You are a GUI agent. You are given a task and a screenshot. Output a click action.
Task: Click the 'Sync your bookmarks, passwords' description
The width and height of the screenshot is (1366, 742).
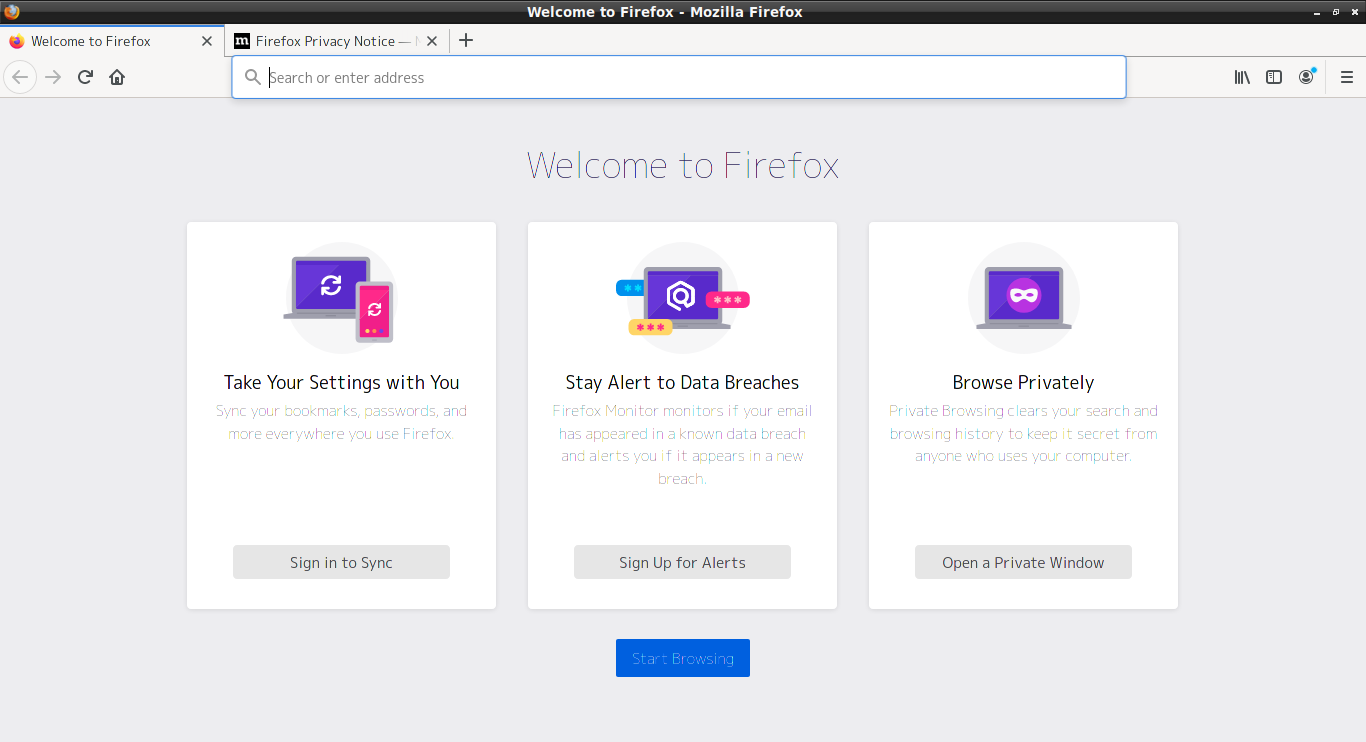point(341,422)
